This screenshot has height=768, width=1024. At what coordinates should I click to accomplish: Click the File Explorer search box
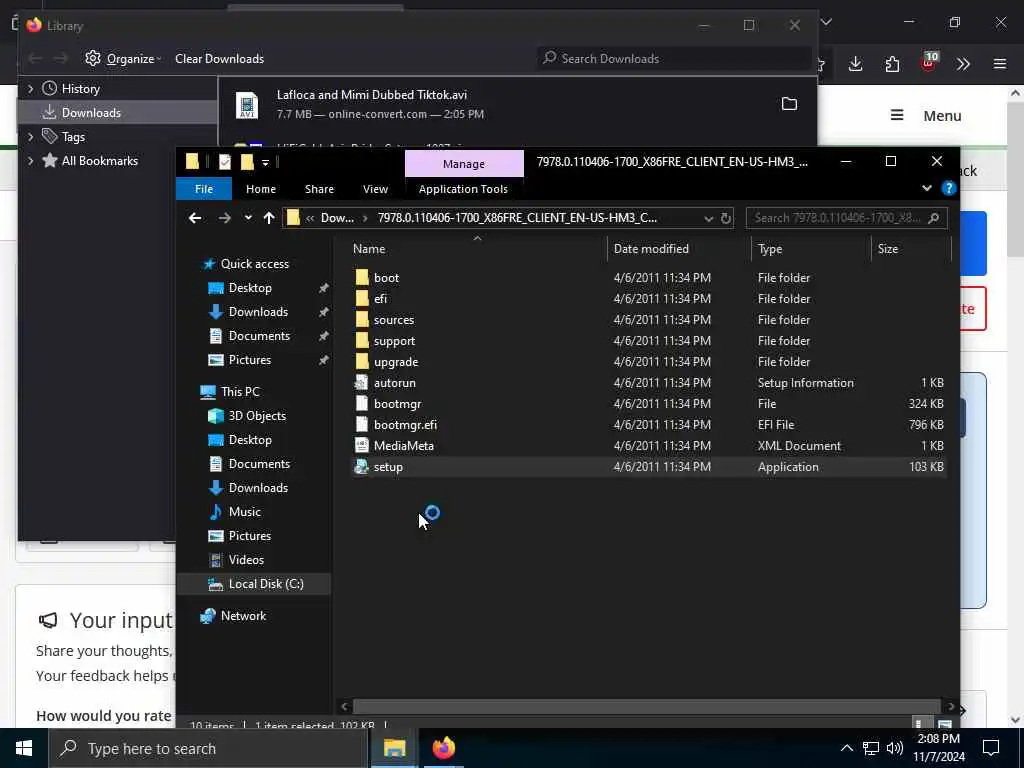click(846, 218)
